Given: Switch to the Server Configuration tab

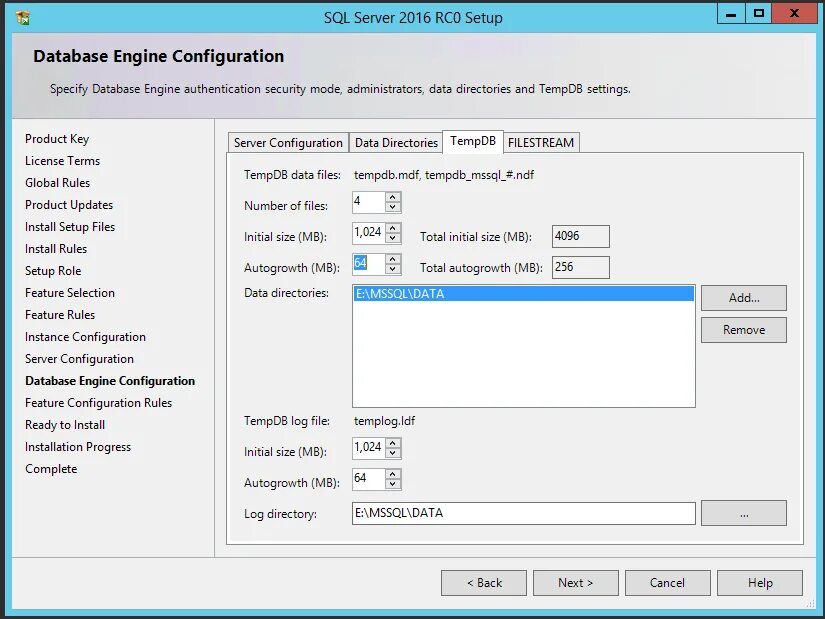Looking at the screenshot, I should pyautogui.click(x=288, y=143).
